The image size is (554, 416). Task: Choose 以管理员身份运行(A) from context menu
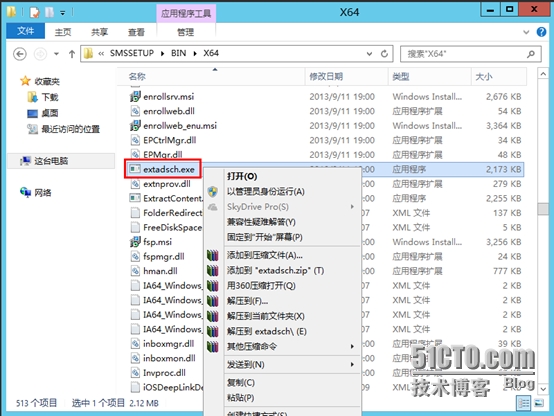click(282, 192)
